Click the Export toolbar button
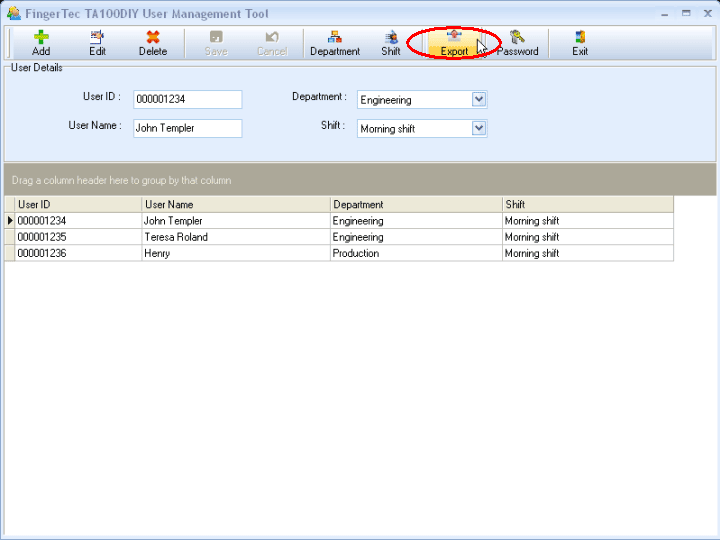This screenshot has height=540, width=720. (454, 43)
